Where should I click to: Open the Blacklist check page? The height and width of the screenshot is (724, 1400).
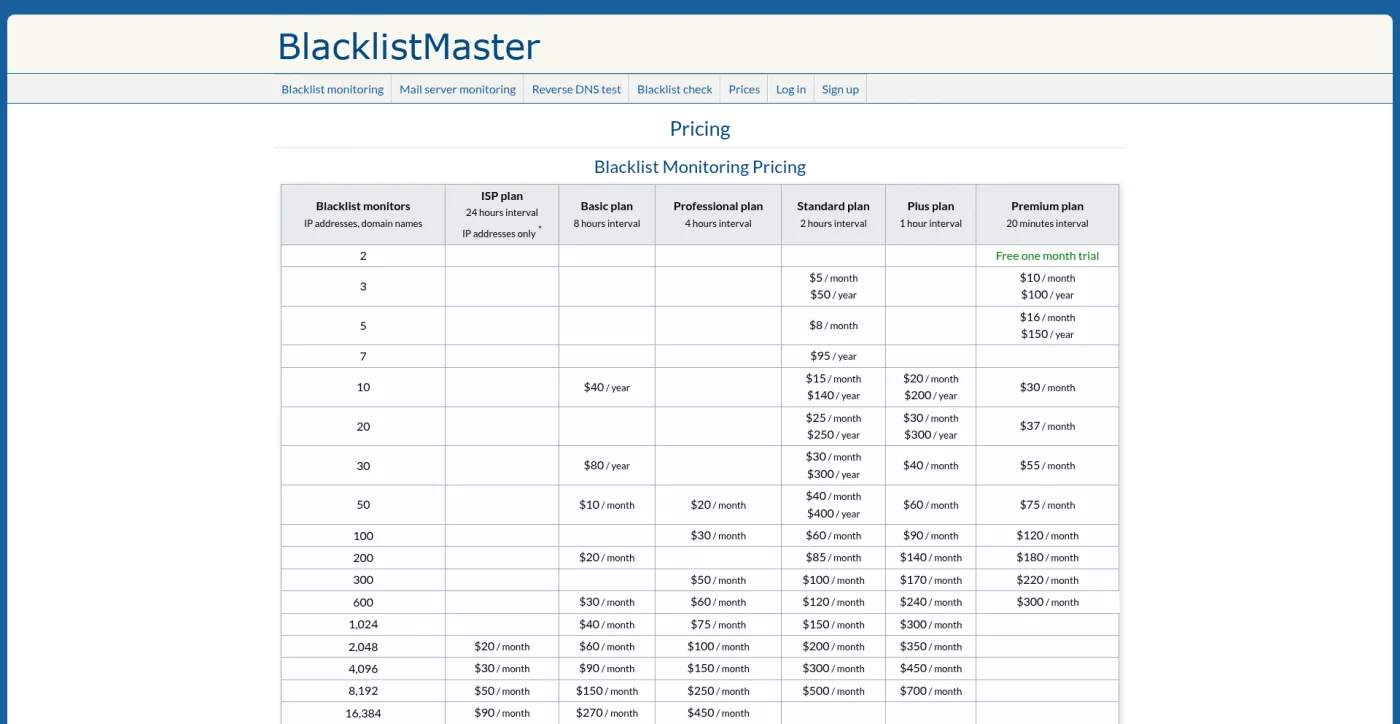click(x=674, y=89)
